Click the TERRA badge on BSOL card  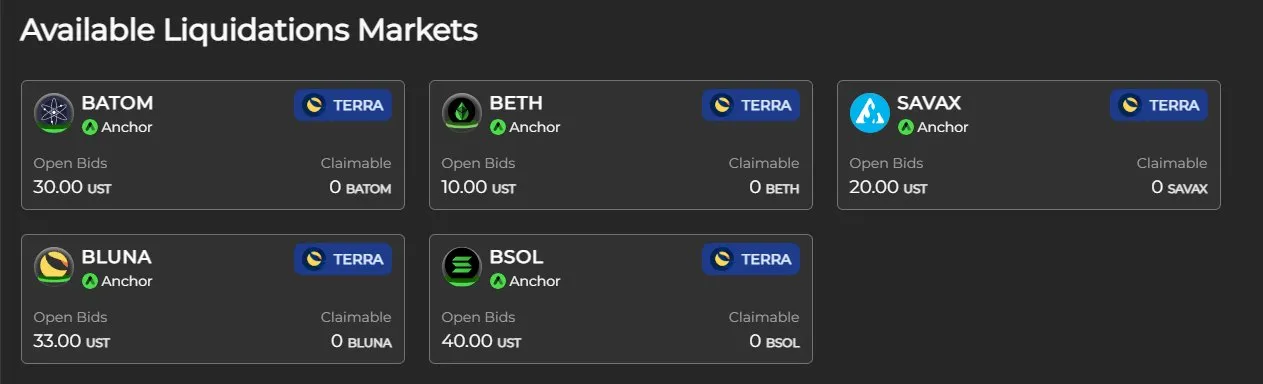751,259
